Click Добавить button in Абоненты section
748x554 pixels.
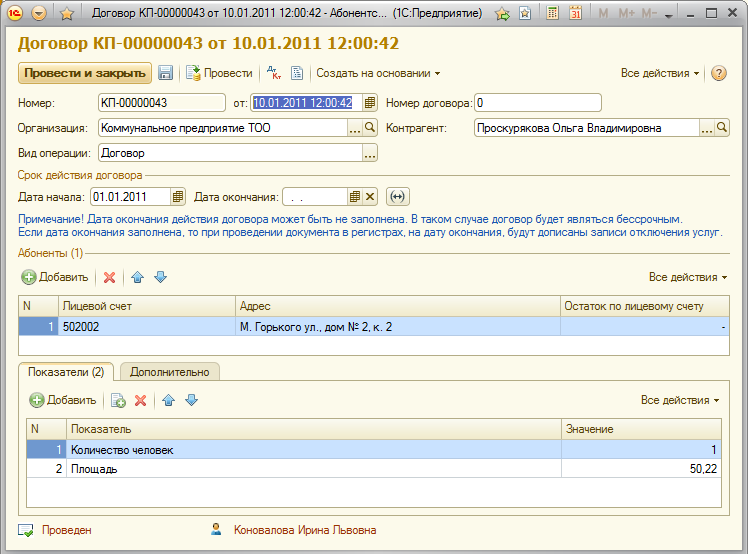pyautogui.click(x=55, y=277)
